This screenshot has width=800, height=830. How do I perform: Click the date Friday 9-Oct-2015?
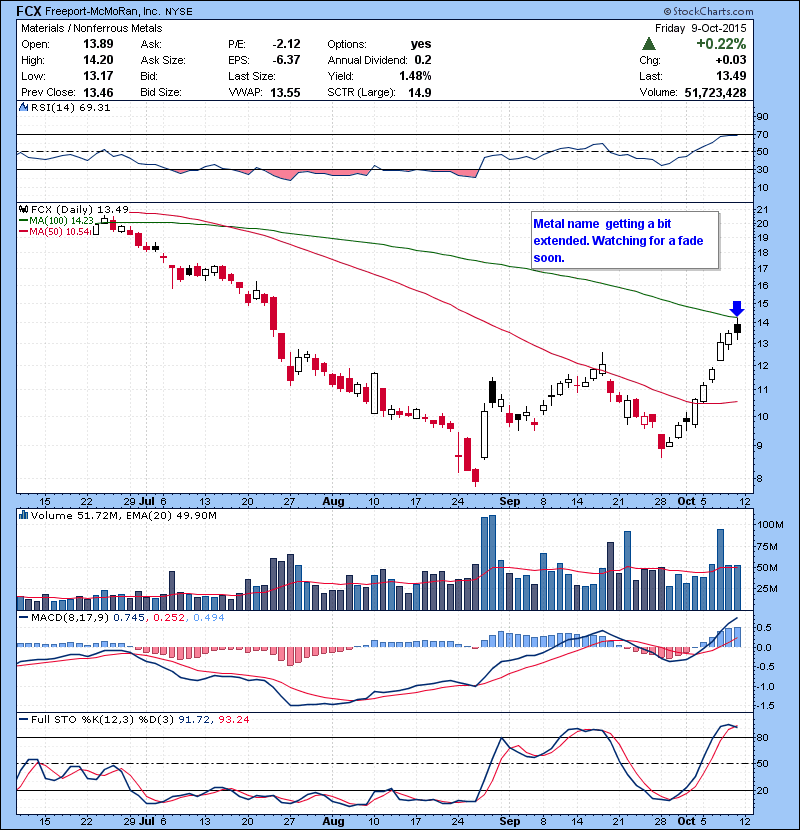pyautogui.click(x=700, y=28)
